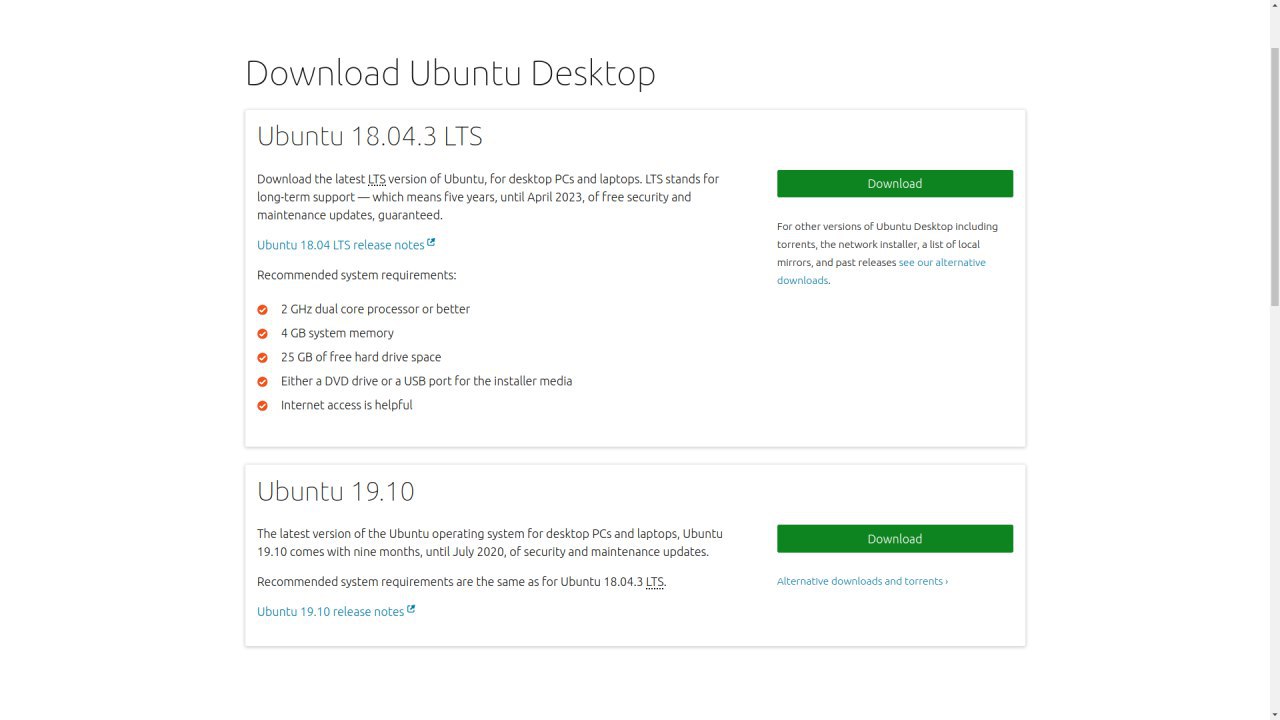Screen dimensions: 1280x720
Task: Click 'Recommended system requirements:' text
Action: pyautogui.click(x=357, y=275)
